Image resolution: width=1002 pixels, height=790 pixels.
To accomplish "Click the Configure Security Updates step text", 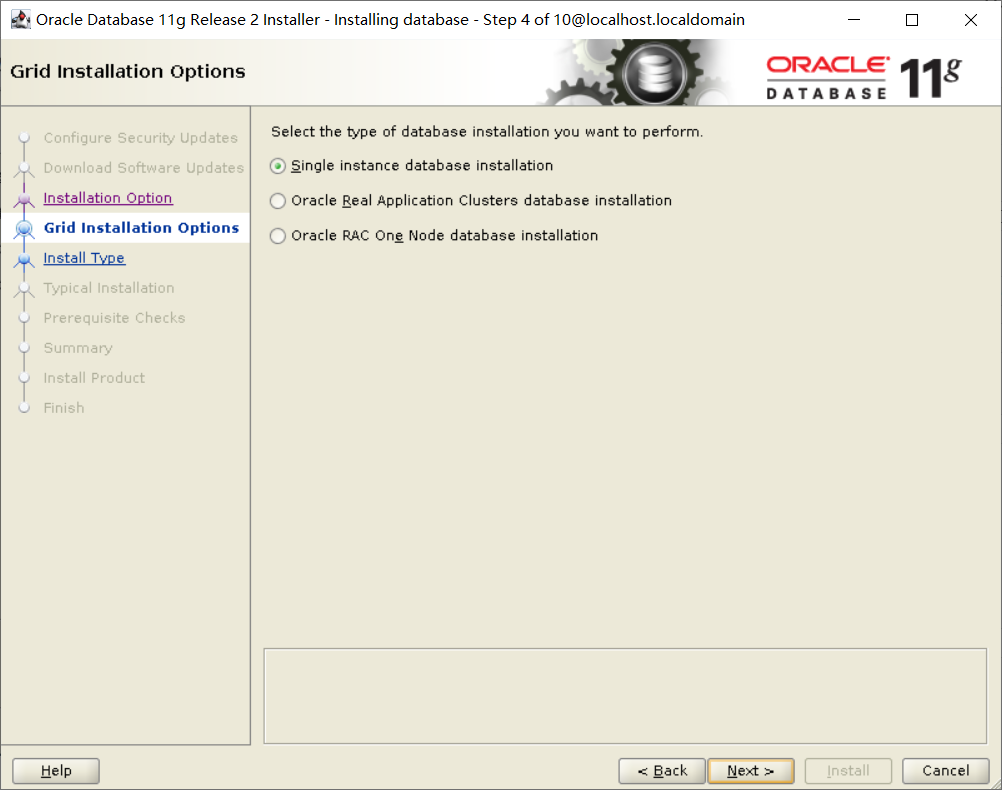I will (x=141, y=138).
